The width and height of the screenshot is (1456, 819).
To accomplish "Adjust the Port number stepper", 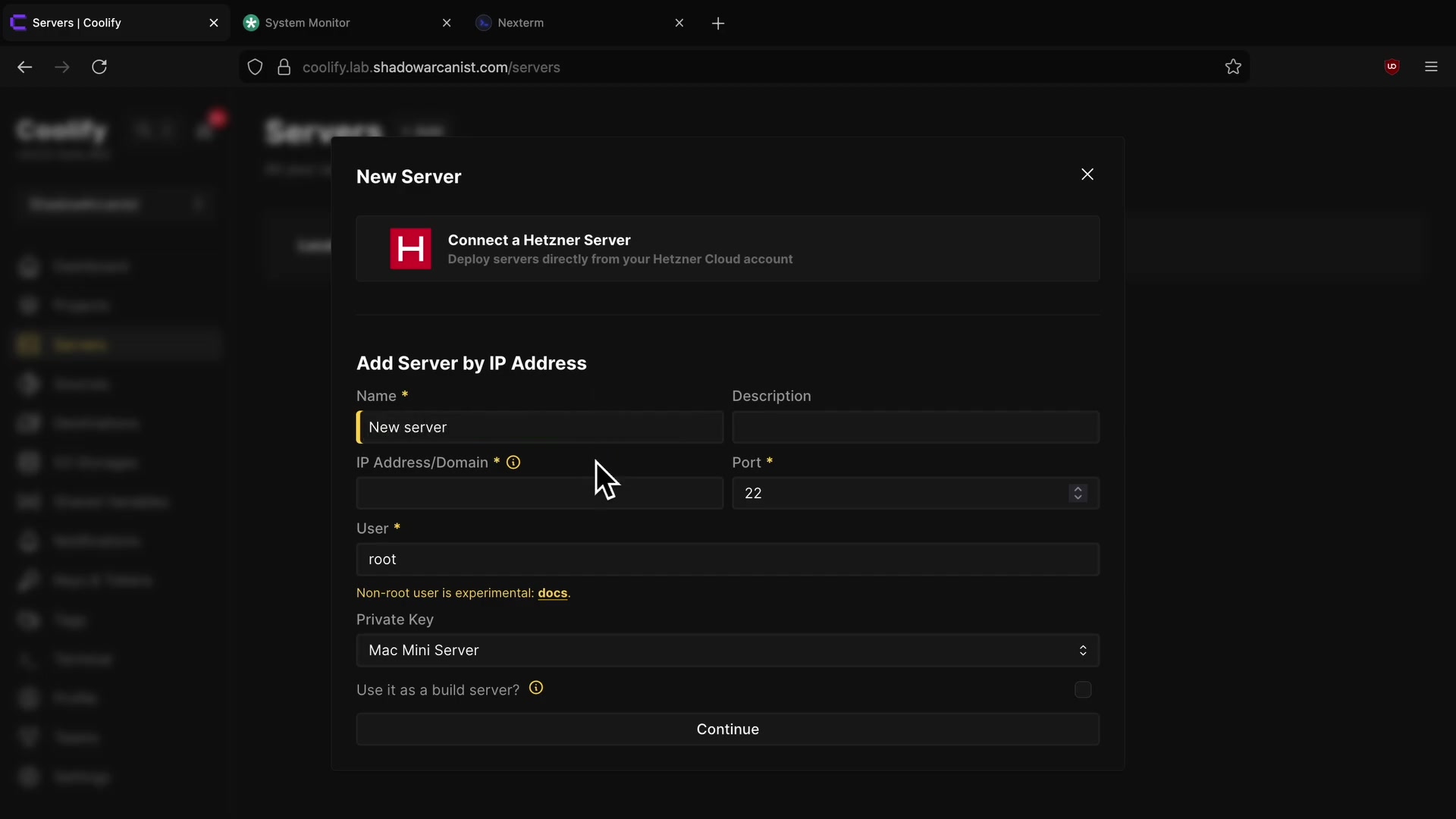I will coord(1078,493).
